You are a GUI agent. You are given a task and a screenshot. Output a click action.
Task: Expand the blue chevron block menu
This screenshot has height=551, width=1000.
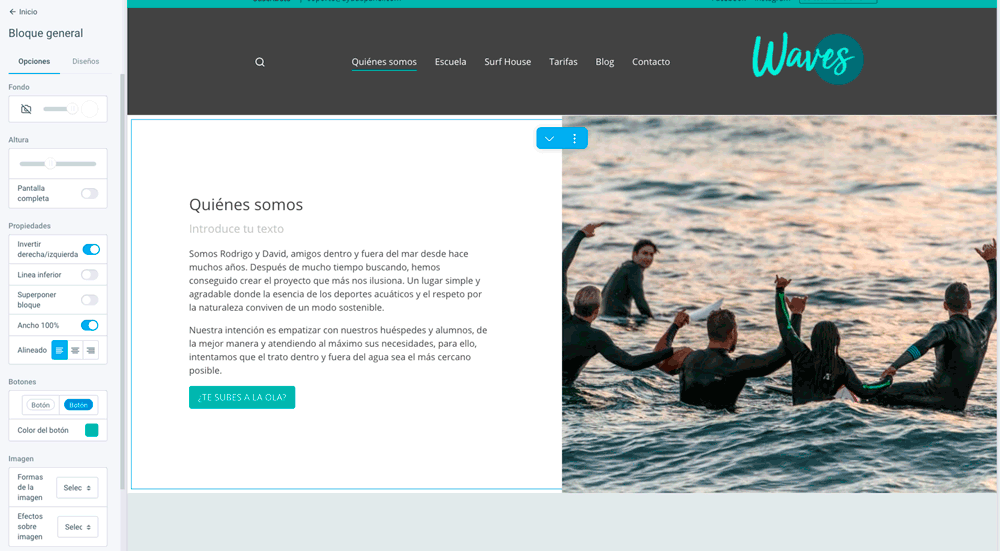click(x=549, y=138)
